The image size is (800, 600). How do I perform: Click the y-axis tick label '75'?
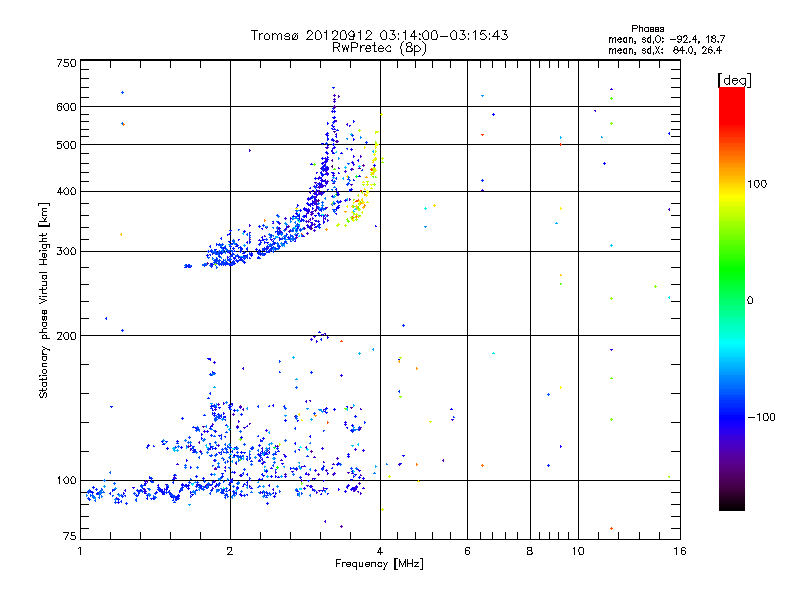70,536
